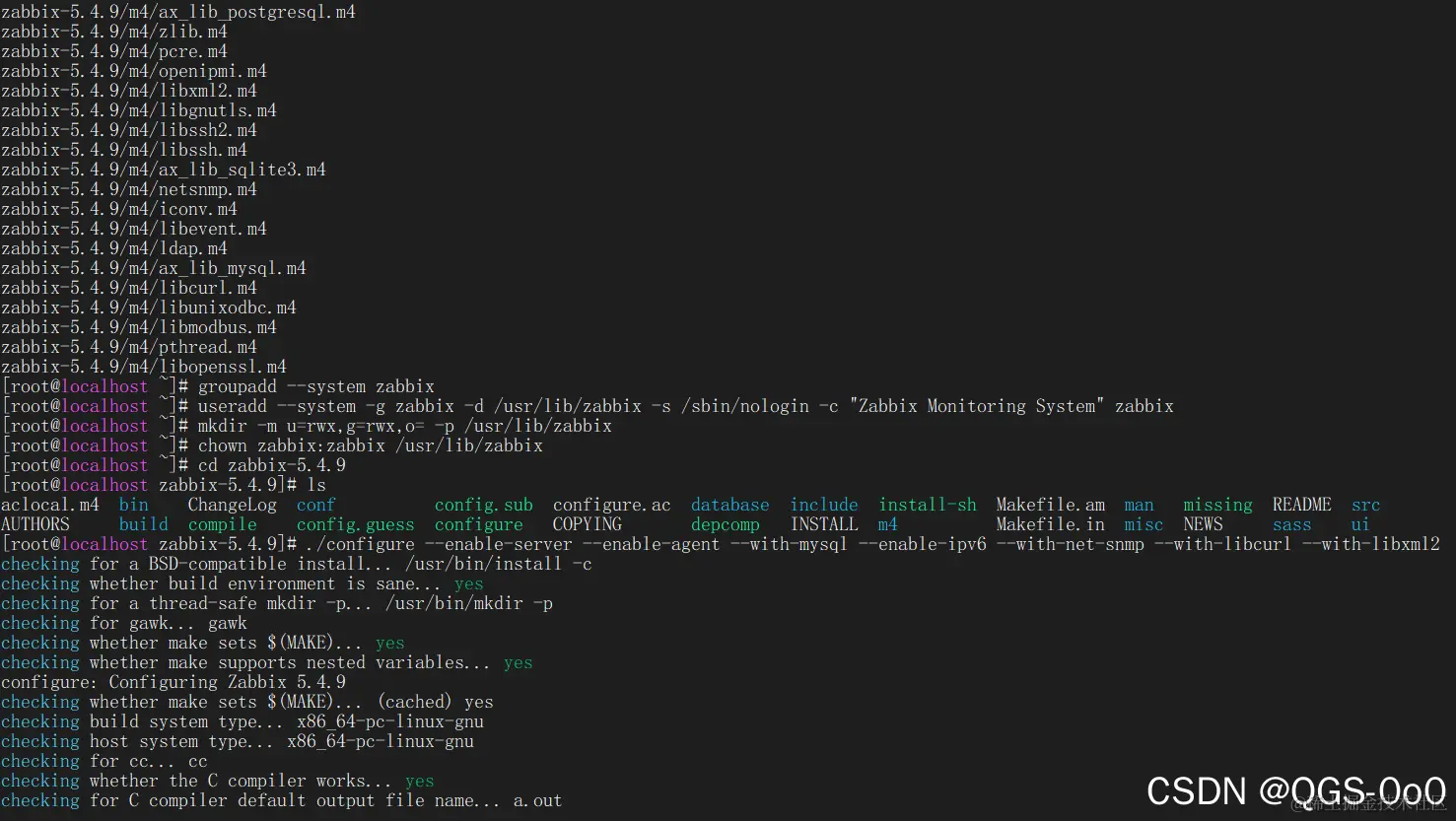Image resolution: width=1456 pixels, height=821 pixels.
Task: Click the AUTHORS file name
Action: click(35, 524)
